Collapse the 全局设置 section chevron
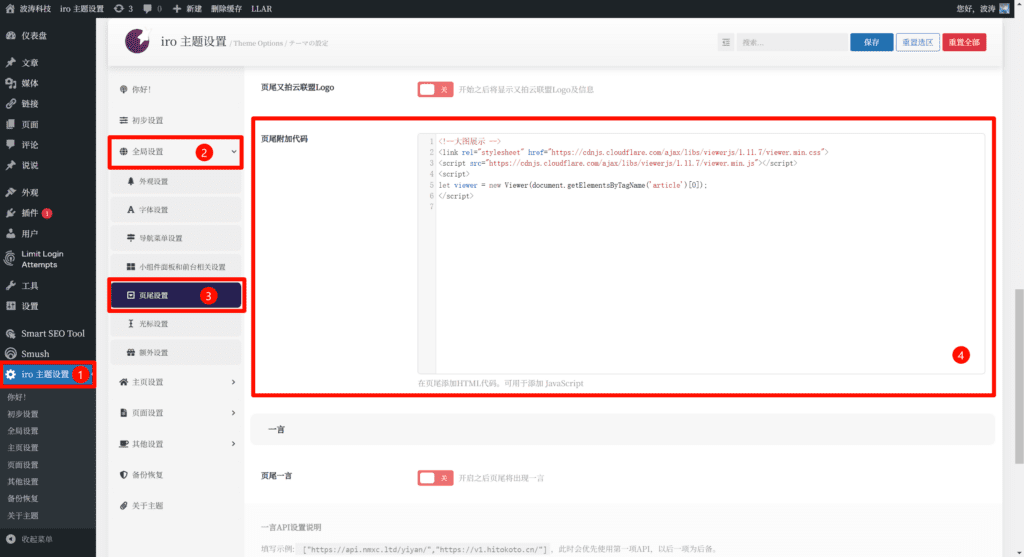The height and width of the screenshot is (557, 1024). 234,151
